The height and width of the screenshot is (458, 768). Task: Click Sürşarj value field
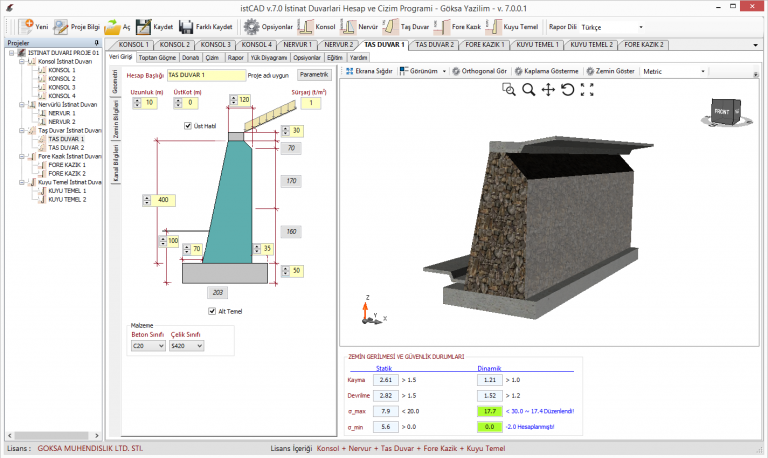[311, 103]
